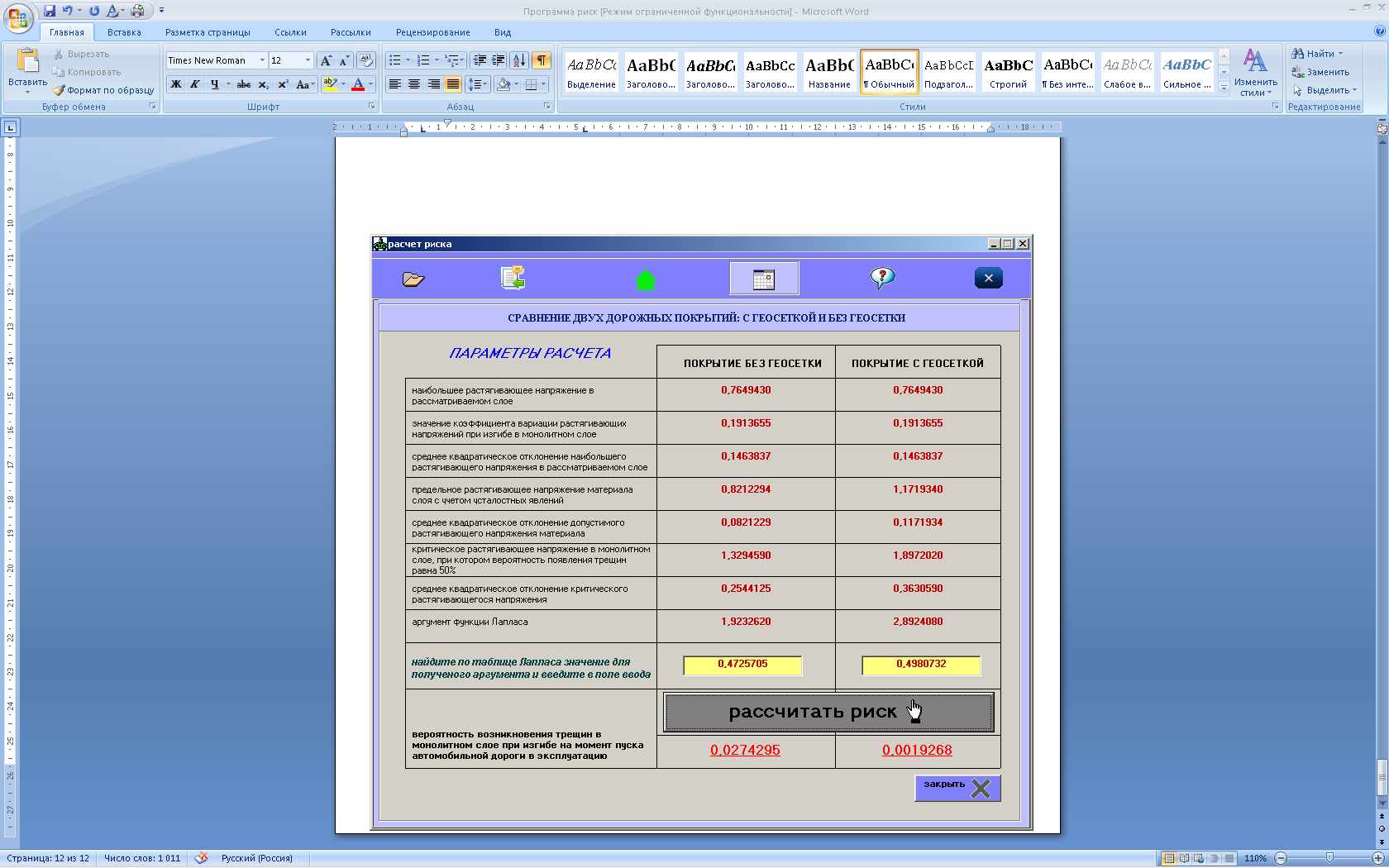Click the Clear Formatting eraser icon

pyautogui.click(x=366, y=60)
